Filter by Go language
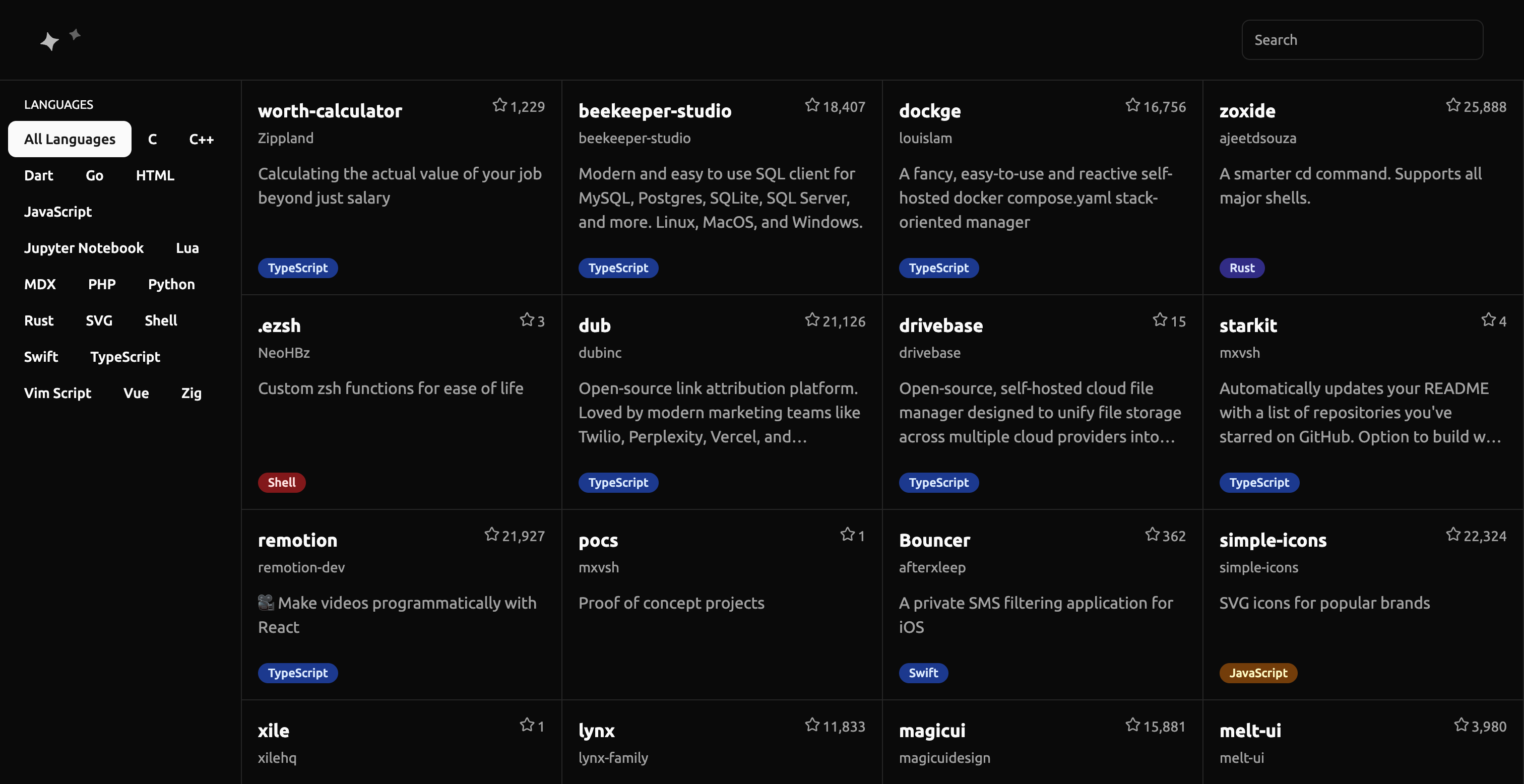 95,175
